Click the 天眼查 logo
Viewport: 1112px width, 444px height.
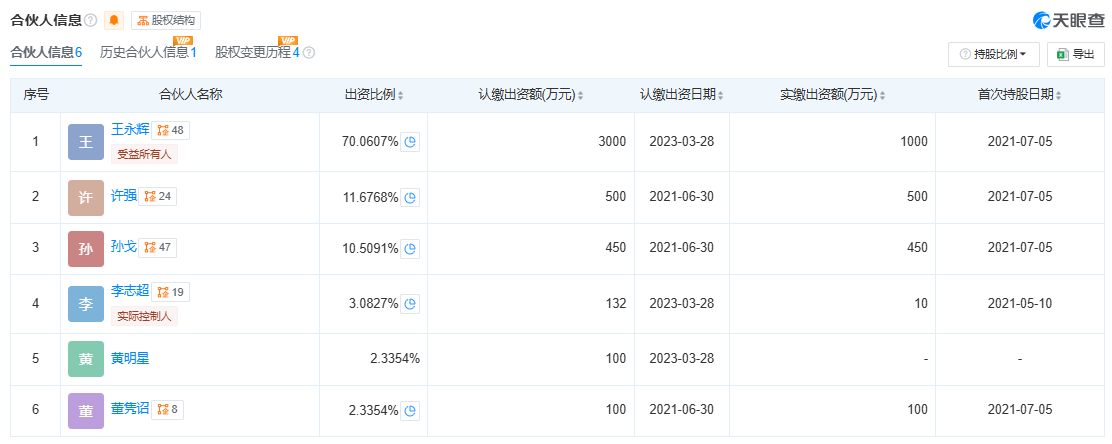tap(1068, 21)
